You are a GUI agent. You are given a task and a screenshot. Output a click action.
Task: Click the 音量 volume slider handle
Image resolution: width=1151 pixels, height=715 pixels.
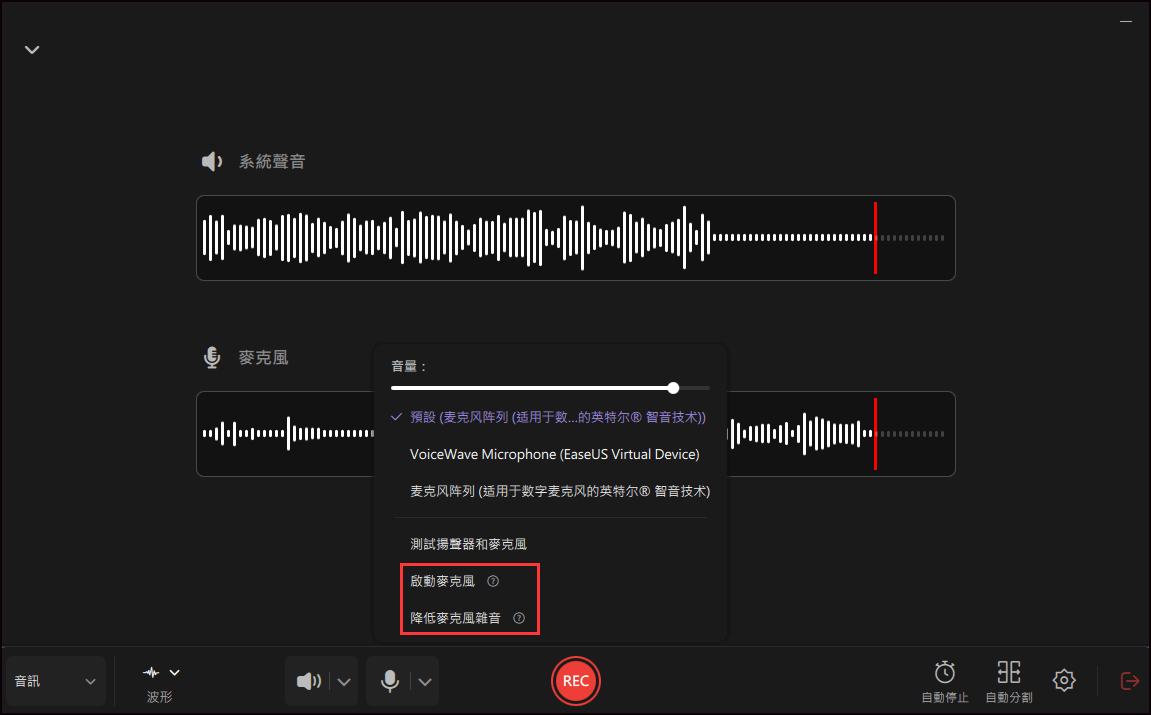coord(673,388)
